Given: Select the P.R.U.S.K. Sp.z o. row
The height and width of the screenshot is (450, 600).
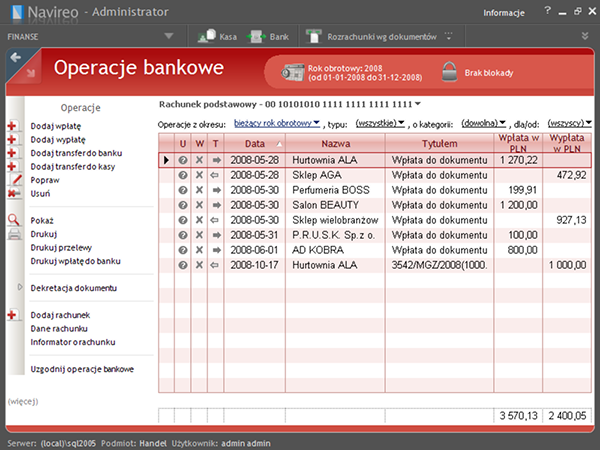Looking at the screenshot, I should coord(327,234).
